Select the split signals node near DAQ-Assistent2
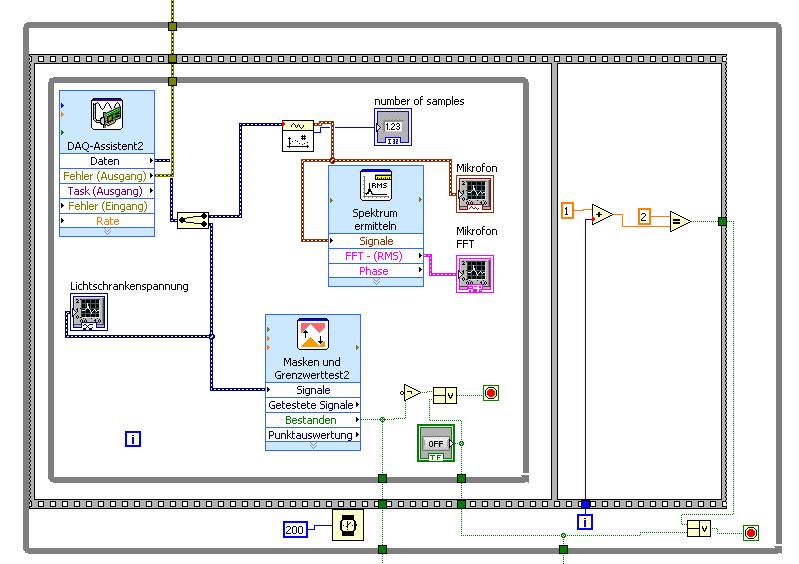This screenshot has height=564, width=799. pos(193,220)
